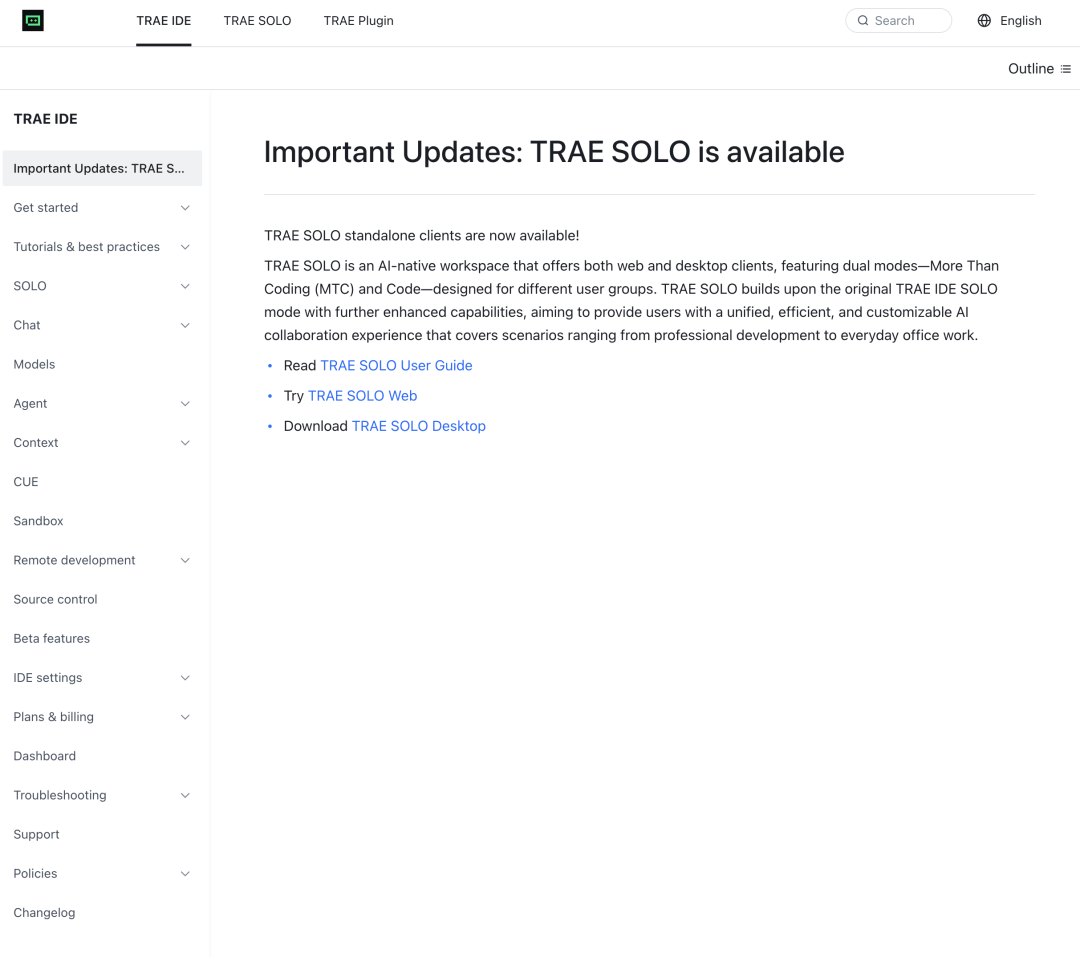The image size is (1080, 957).
Task: Expand the Context sidebar section
Action: pos(185,443)
